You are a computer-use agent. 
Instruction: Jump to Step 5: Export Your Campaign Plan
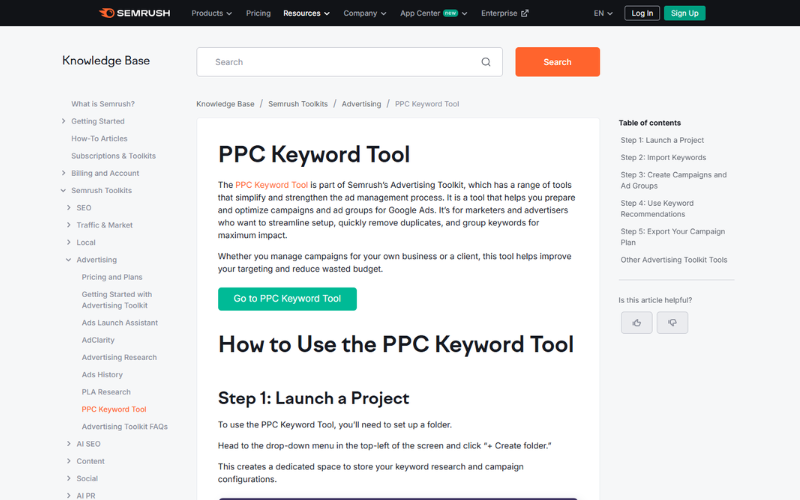[x=672, y=237]
